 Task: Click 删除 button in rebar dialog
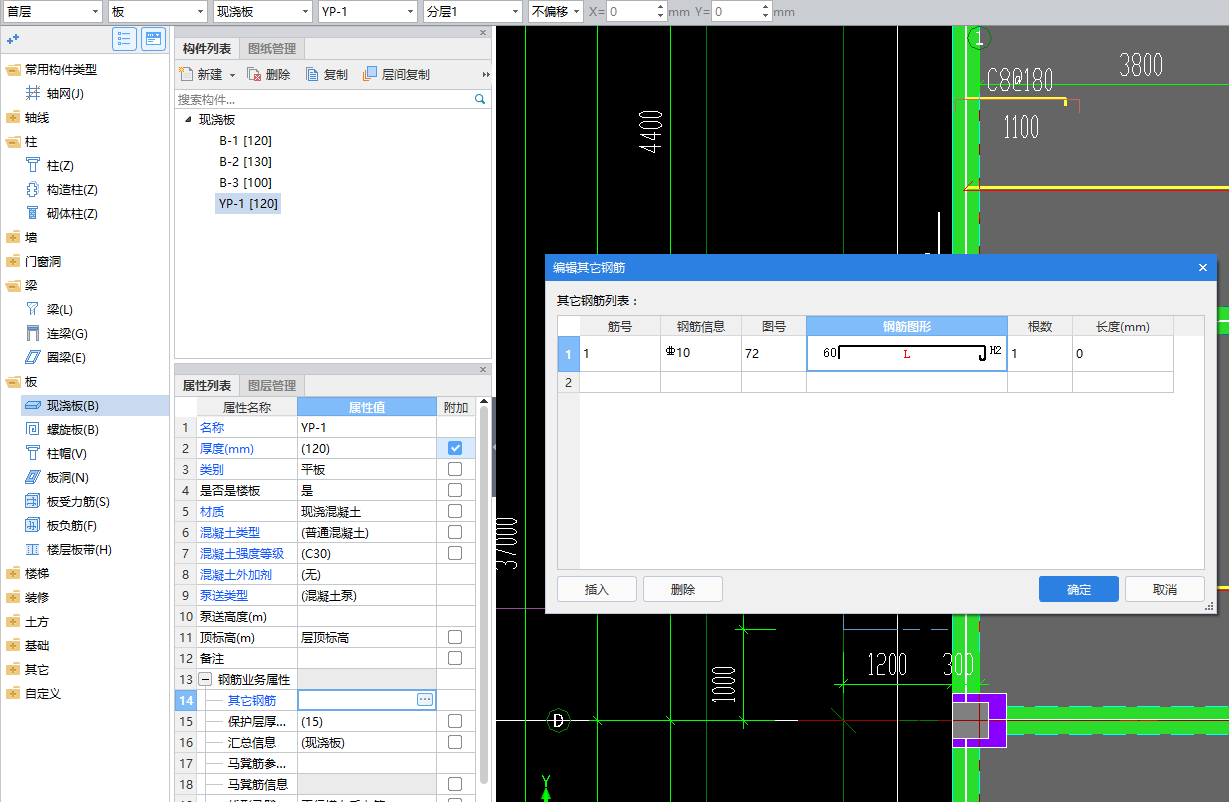683,589
